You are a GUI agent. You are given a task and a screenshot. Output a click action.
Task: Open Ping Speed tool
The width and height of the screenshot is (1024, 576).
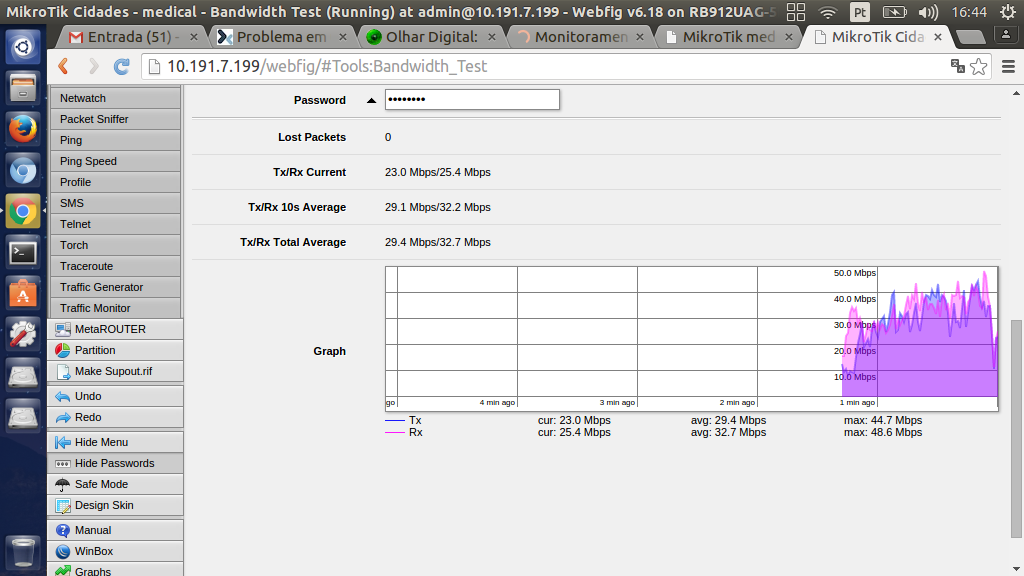[x=115, y=161]
